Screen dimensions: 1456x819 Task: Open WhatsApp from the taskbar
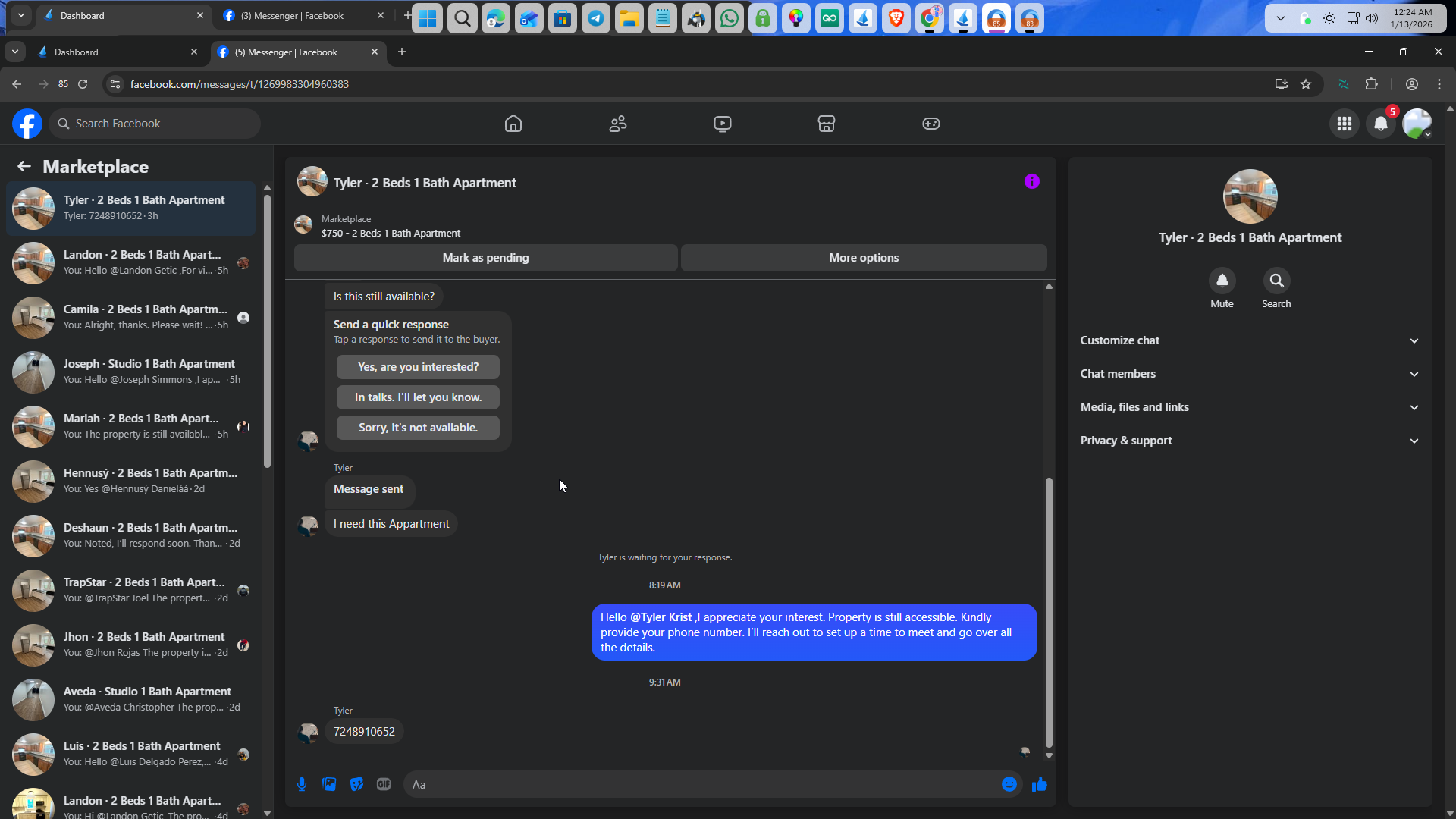tap(730, 19)
